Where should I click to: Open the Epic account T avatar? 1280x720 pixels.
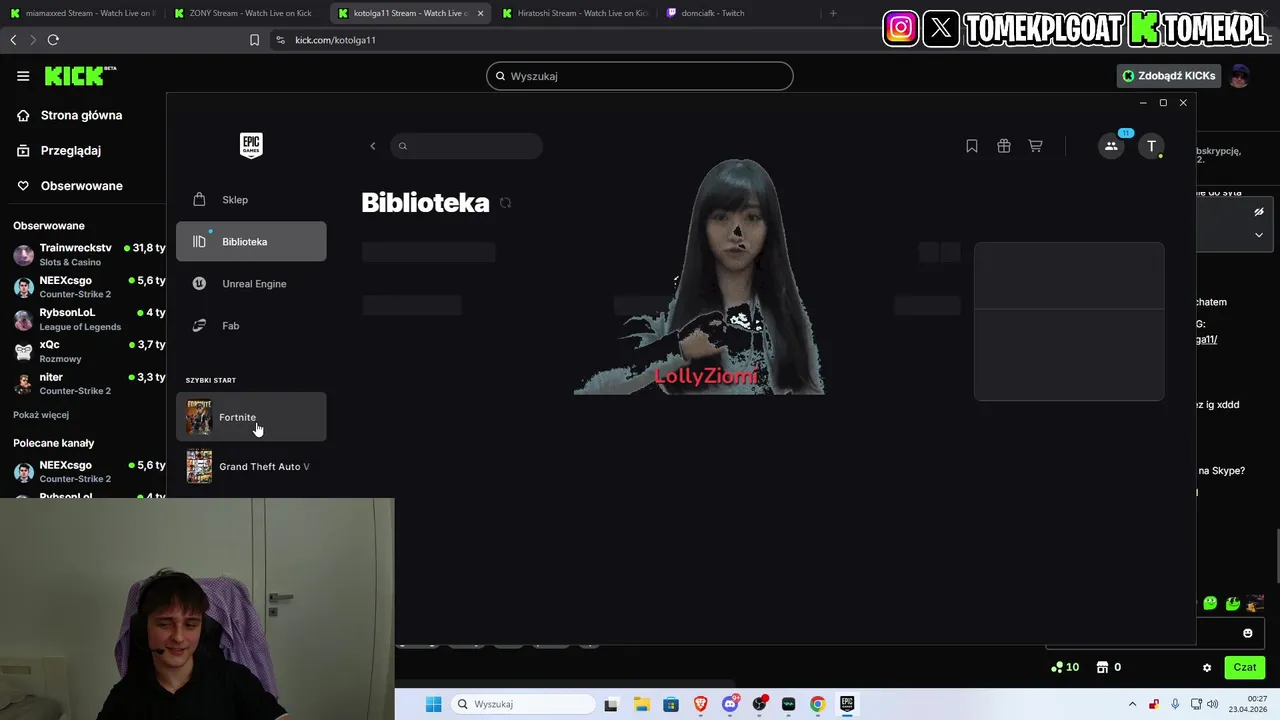coord(1151,146)
